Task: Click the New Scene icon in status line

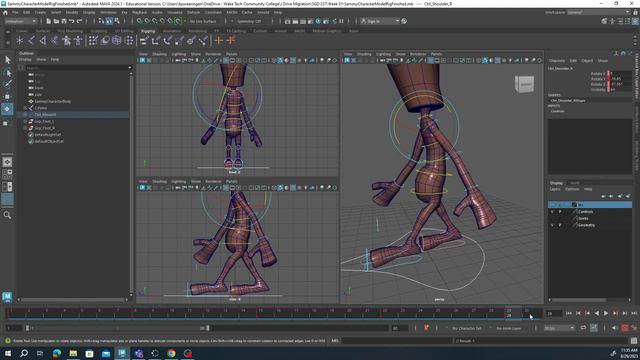Action: pyautogui.click(x=49, y=21)
